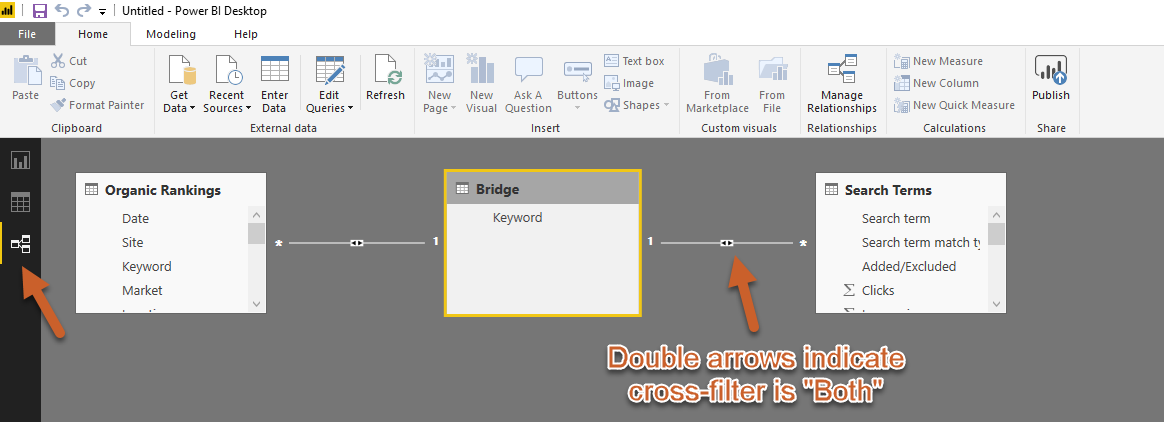Select the Keyword field in Bridge table
Viewport: 1164px width, 422px height.
click(517, 218)
